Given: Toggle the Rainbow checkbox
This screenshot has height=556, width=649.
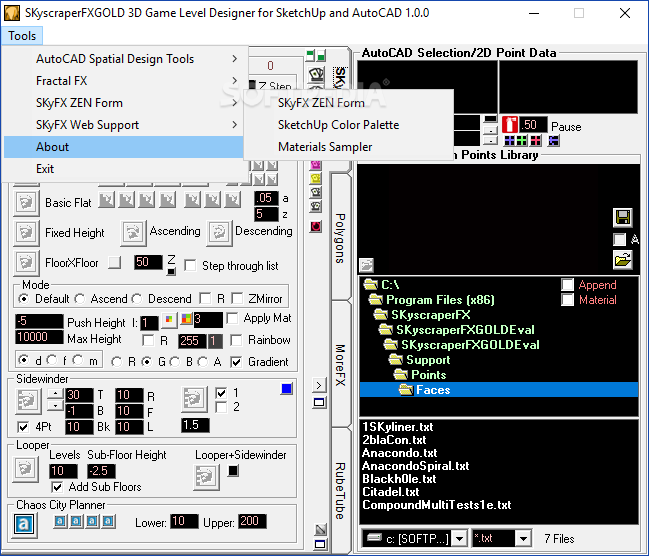Looking at the screenshot, I should 236,340.
